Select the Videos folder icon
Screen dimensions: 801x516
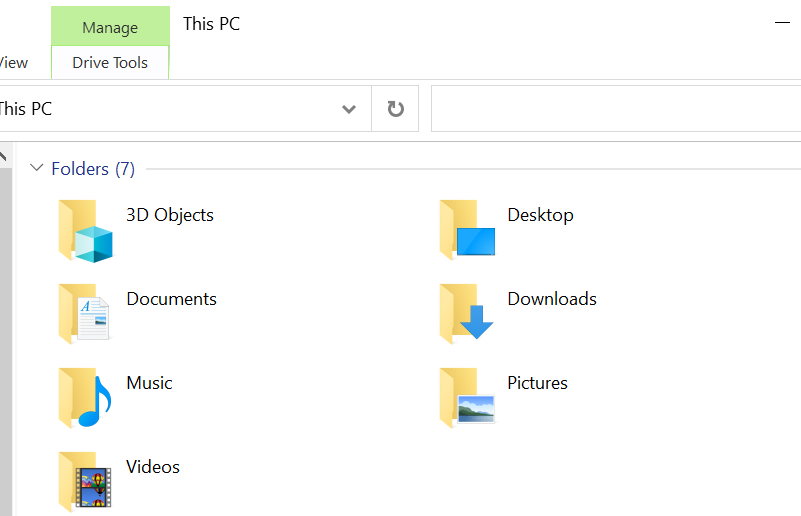click(x=86, y=481)
